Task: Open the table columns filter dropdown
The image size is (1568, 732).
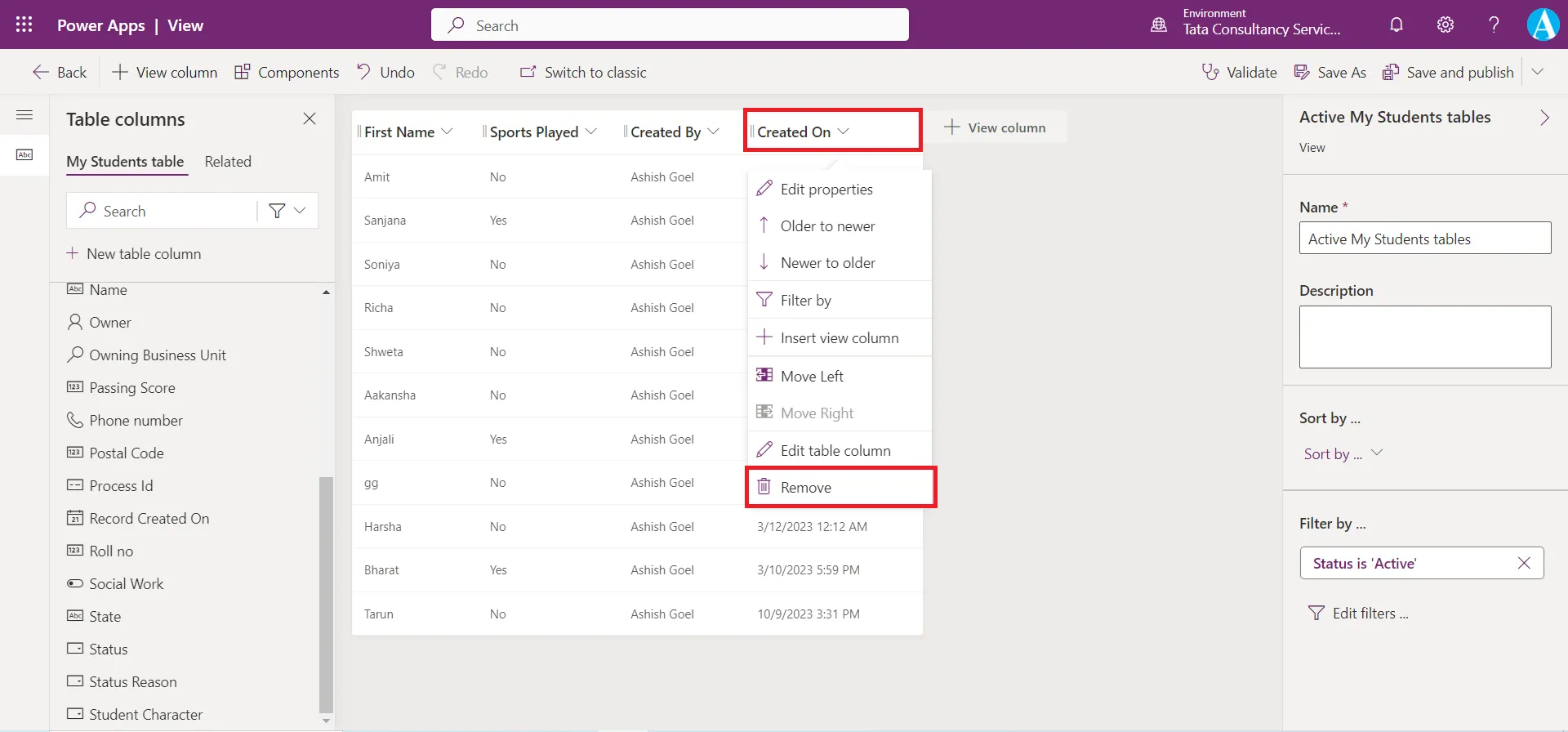Action: pos(287,211)
